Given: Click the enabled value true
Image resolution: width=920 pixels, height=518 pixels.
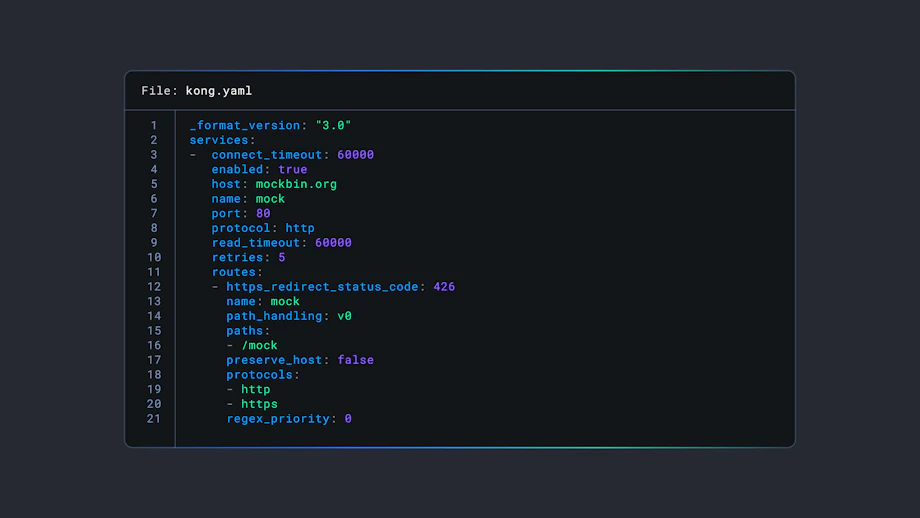Looking at the screenshot, I should click(x=292, y=170).
